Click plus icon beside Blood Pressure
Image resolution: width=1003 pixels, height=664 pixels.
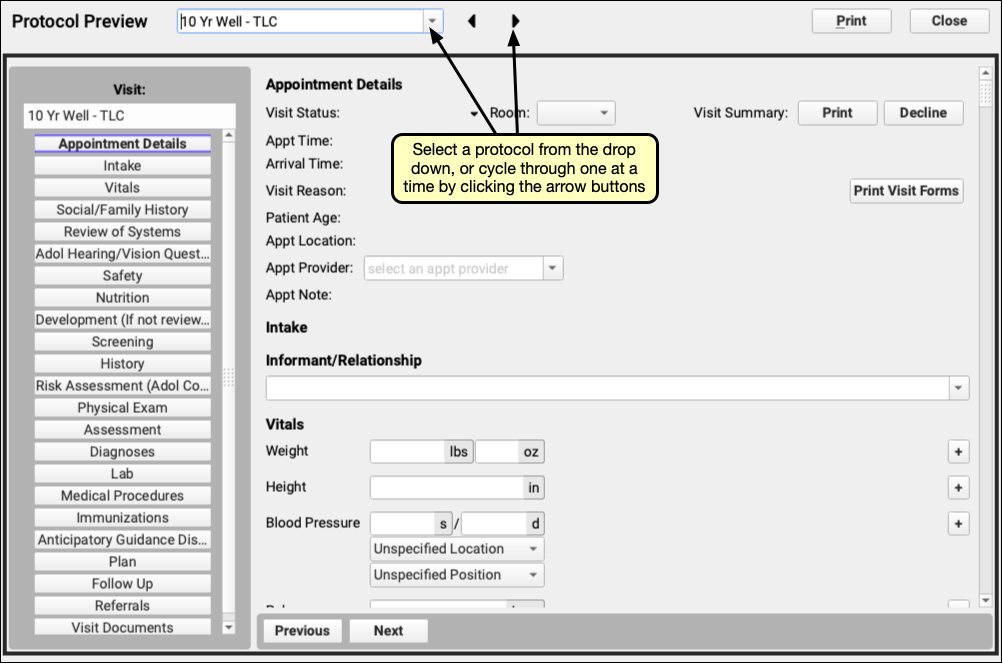(x=958, y=524)
